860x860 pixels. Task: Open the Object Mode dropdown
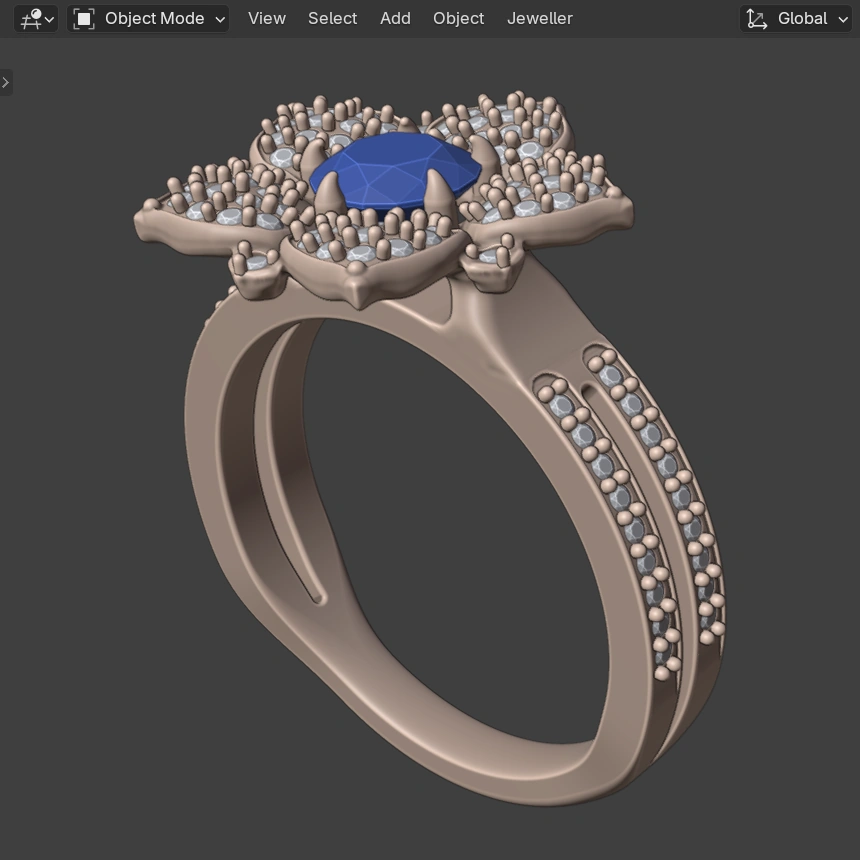click(x=148, y=19)
